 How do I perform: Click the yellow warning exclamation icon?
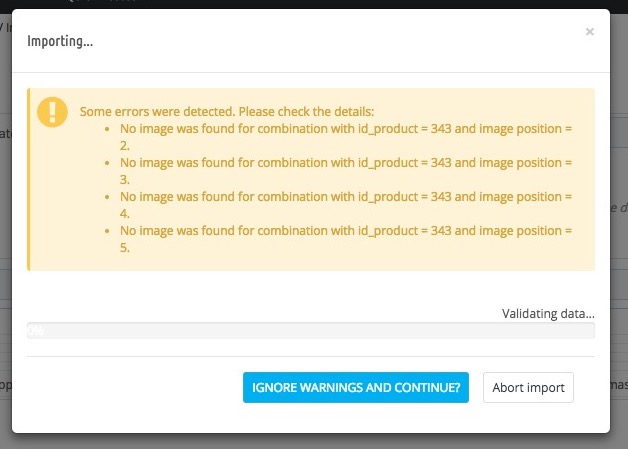(x=52, y=112)
